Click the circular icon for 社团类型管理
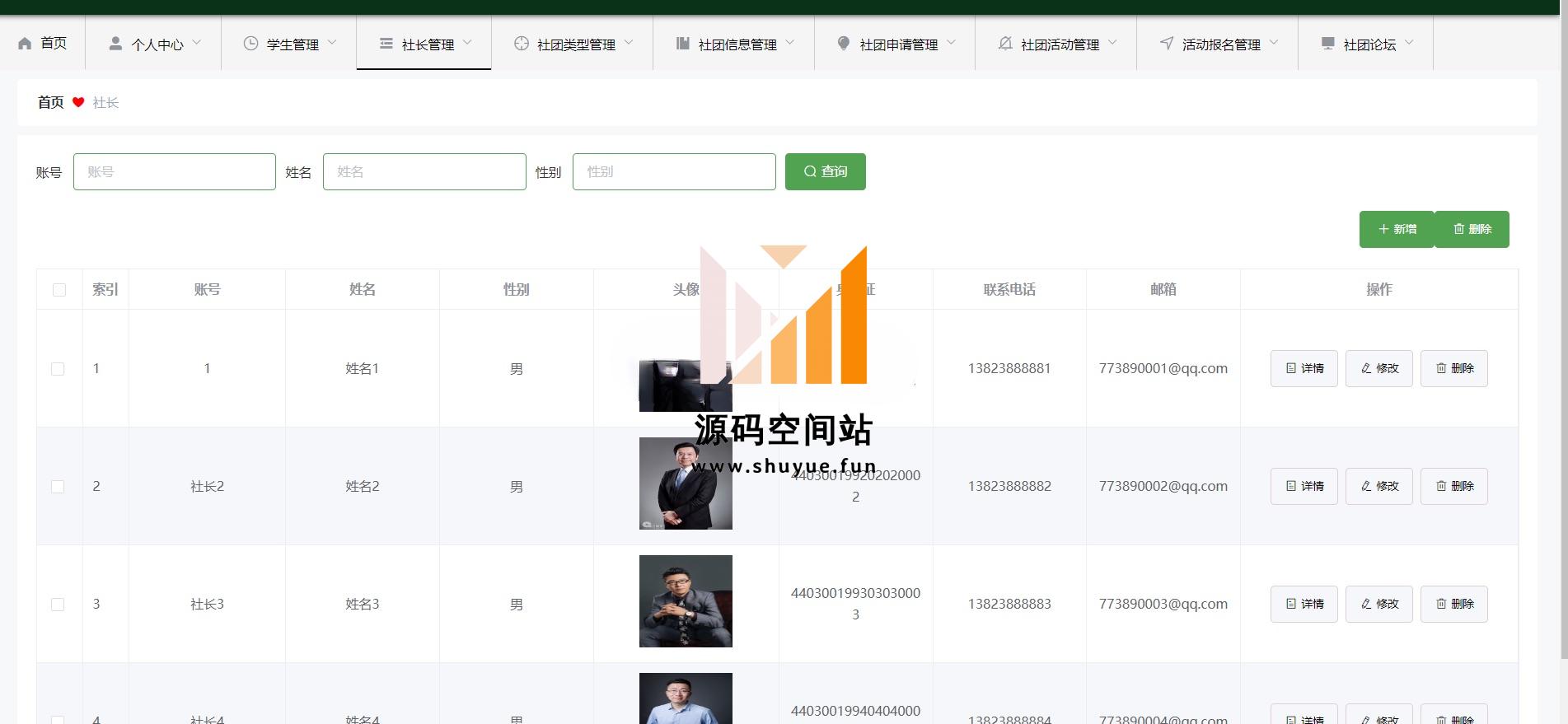Screen dimensions: 1568x724 [521, 43]
